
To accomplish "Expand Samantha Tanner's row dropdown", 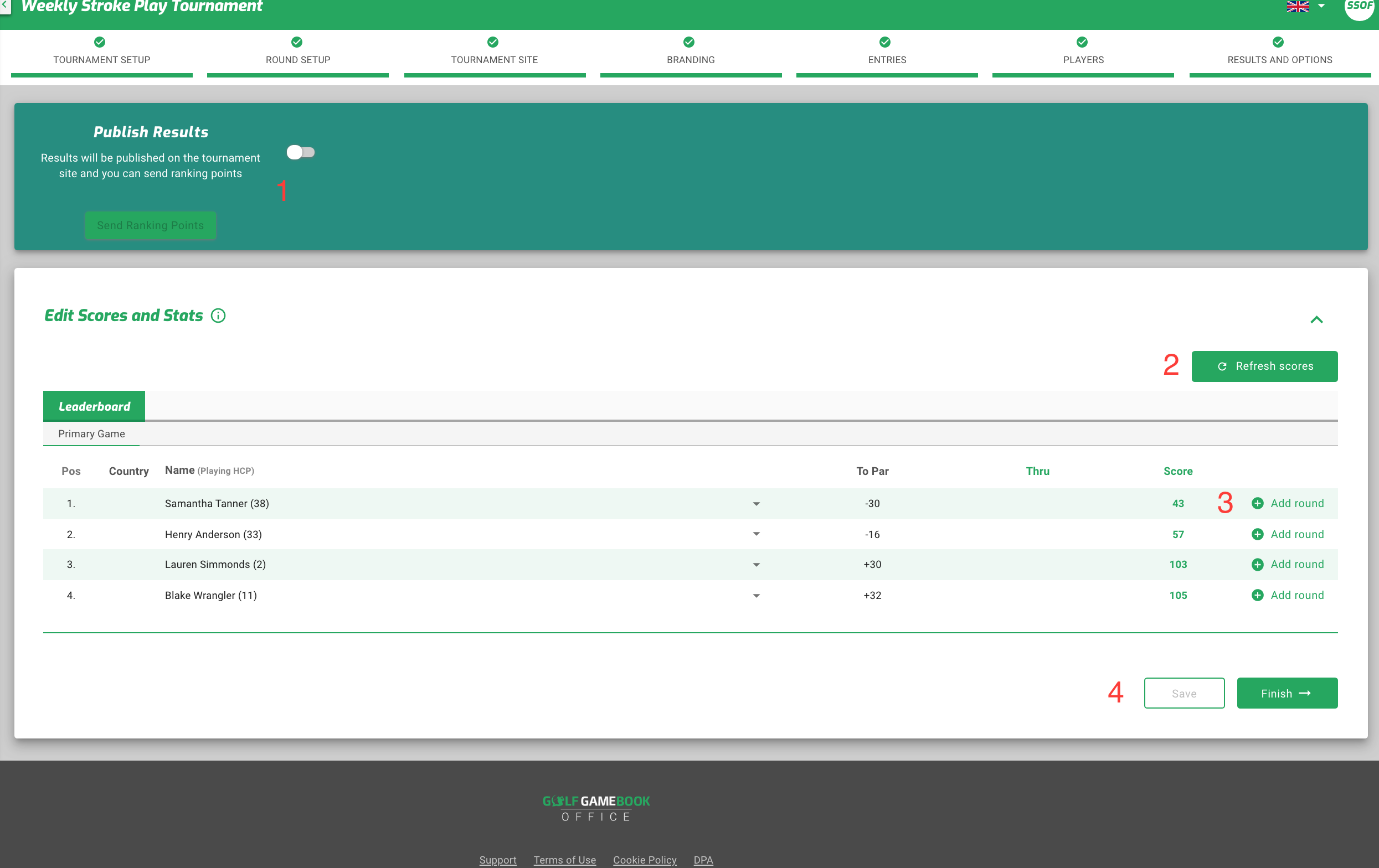I will 757,504.
